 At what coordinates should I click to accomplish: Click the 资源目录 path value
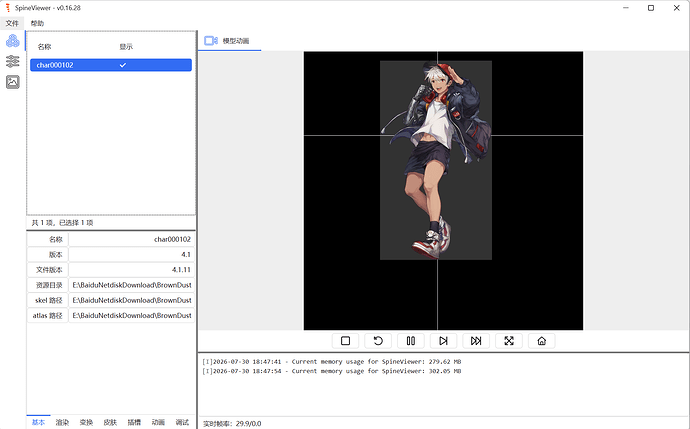(132, 285)
